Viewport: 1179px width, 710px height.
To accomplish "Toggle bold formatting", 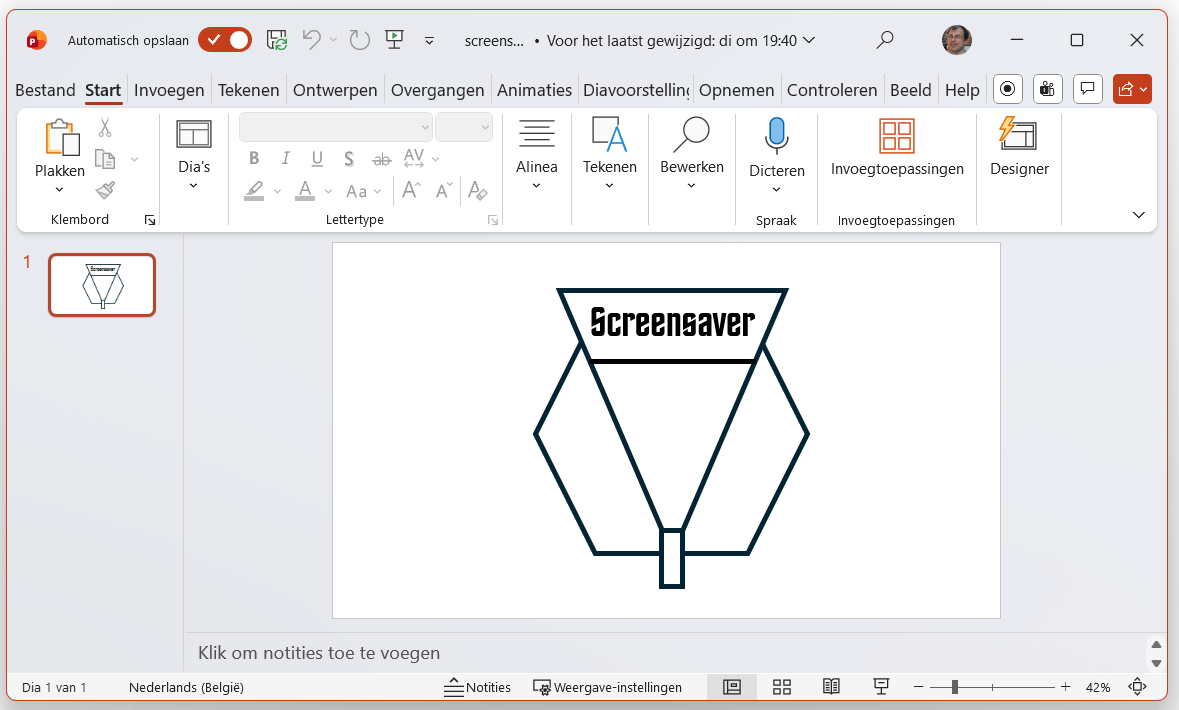I will [253, 158].
